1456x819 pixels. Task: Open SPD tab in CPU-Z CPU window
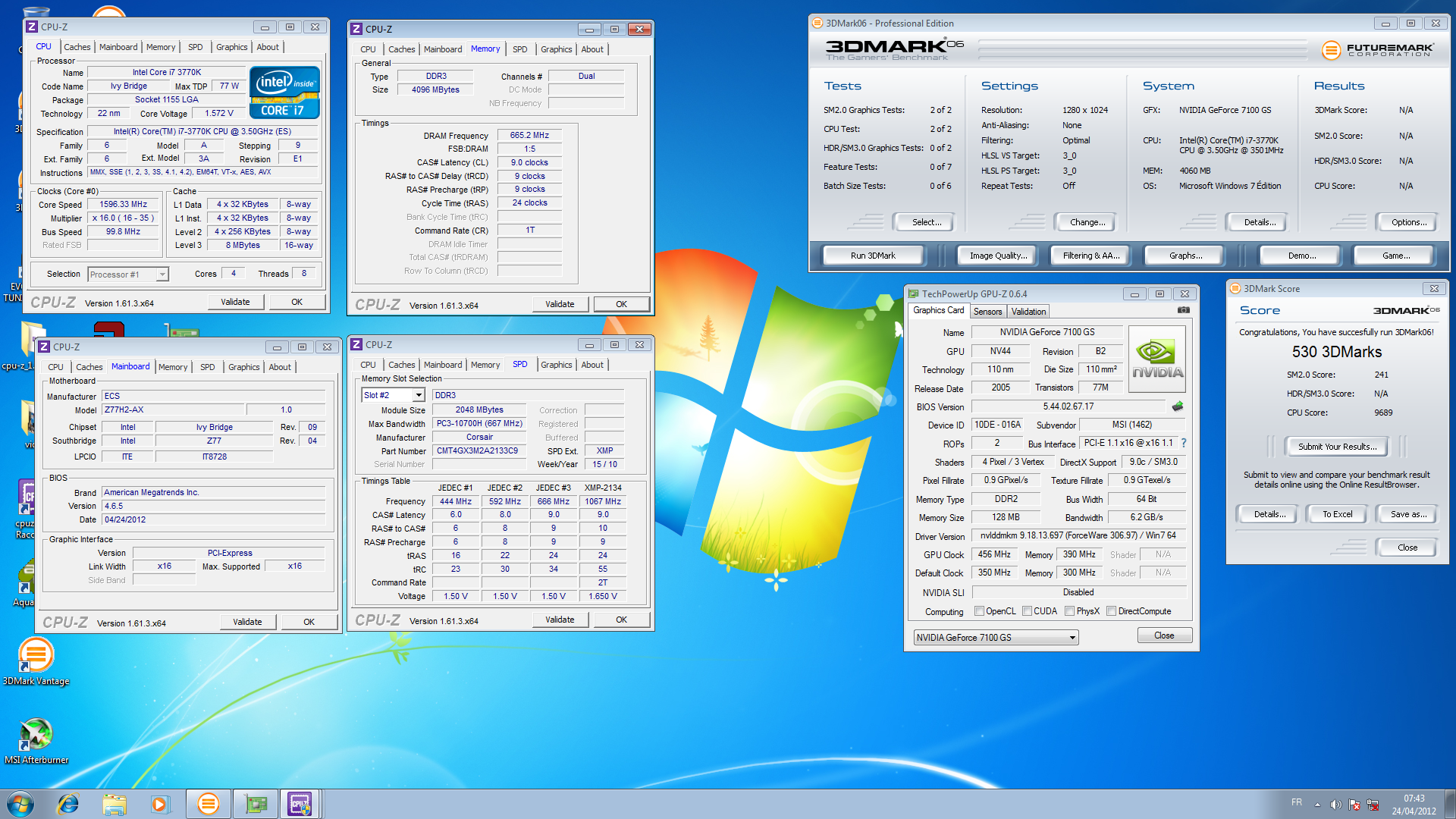click(195, 47)
